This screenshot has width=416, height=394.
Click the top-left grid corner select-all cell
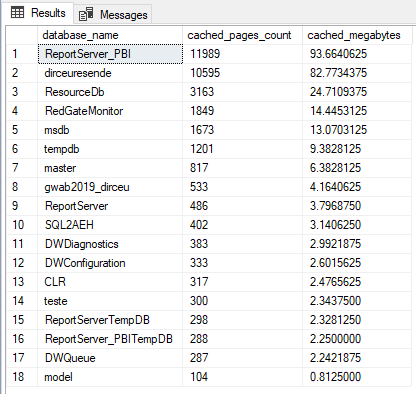point(22,35)
